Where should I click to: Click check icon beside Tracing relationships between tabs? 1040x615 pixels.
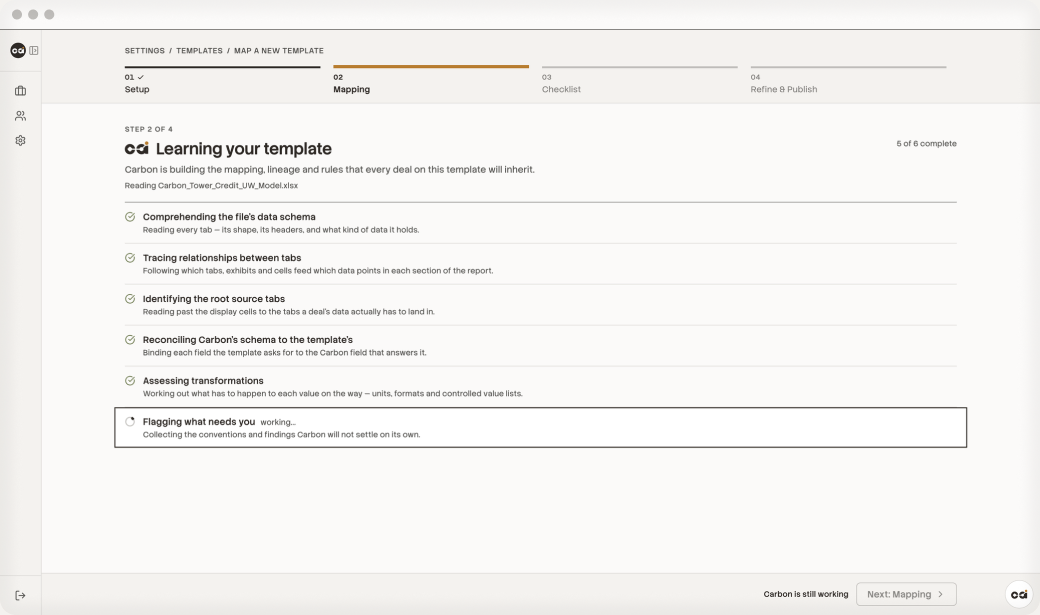(130, 258)
